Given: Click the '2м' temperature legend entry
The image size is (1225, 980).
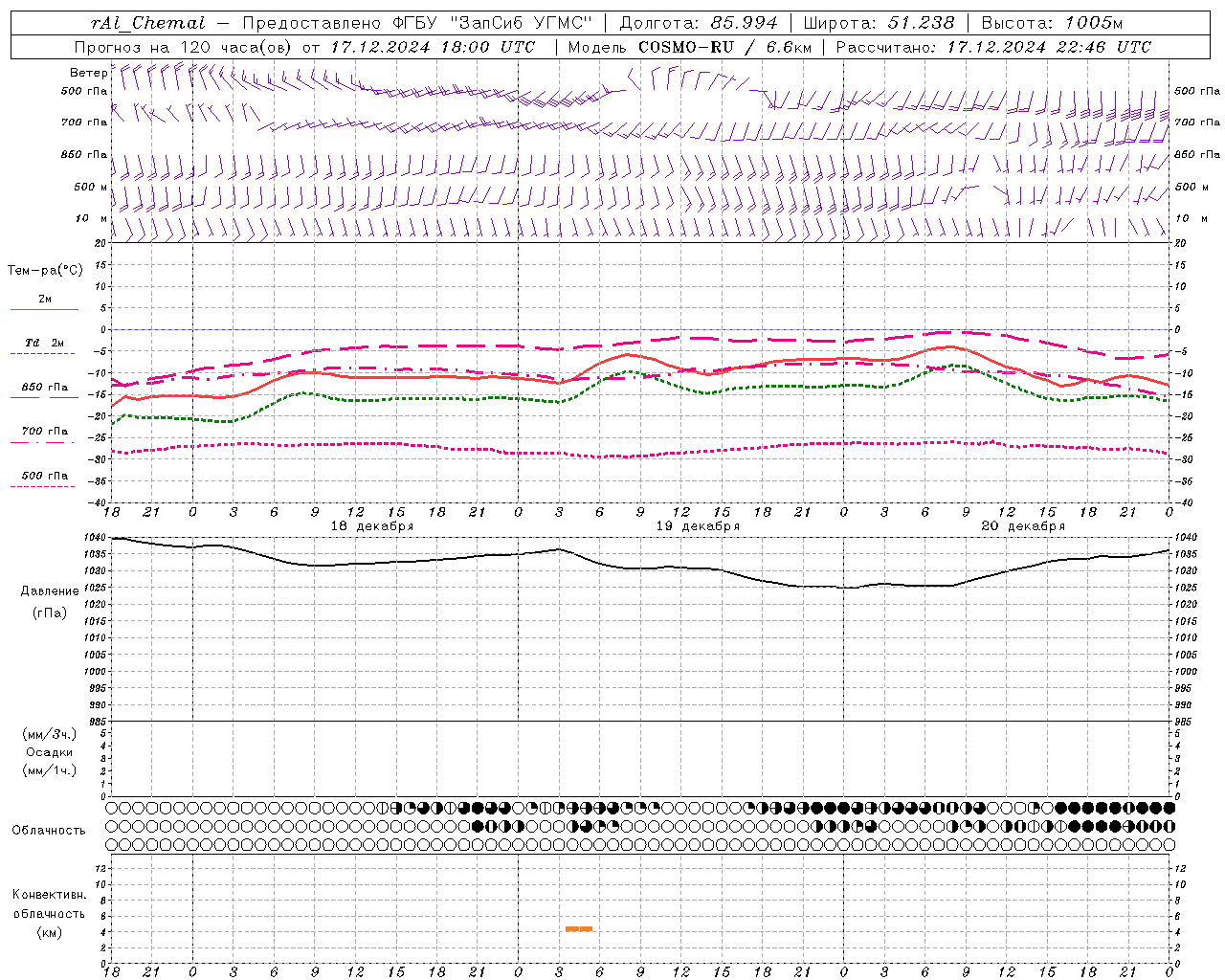Looking at the screenshot, I should [45, 299].
